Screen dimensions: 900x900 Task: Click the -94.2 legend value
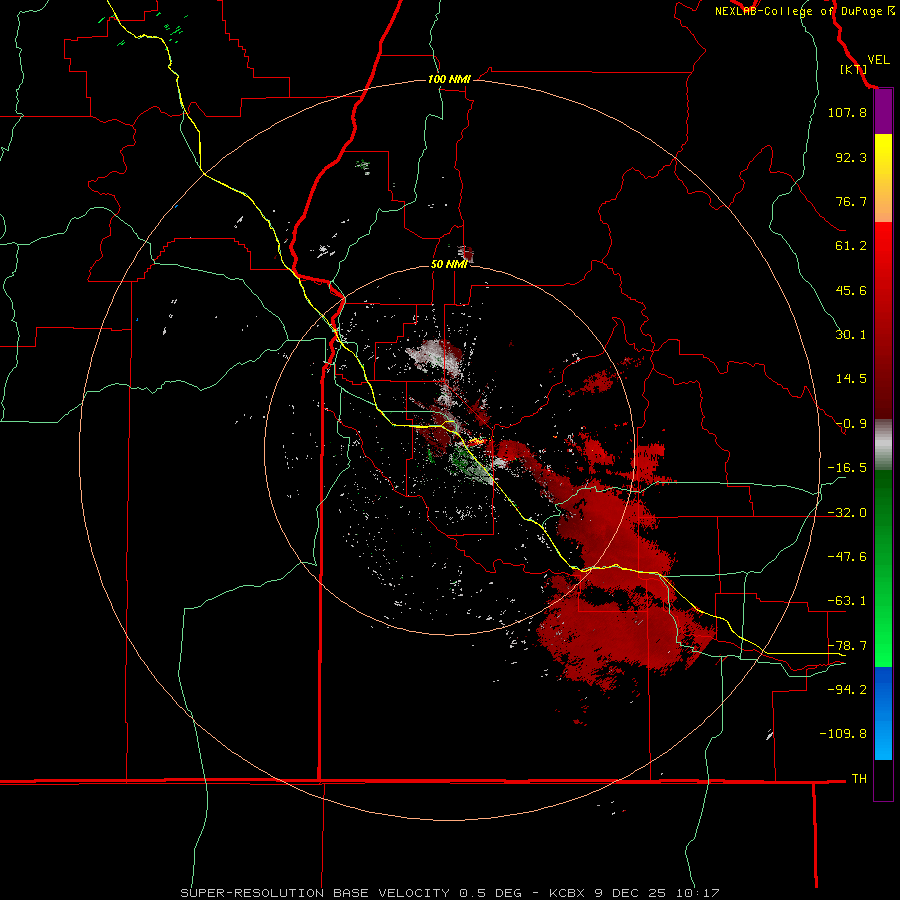point(847,689)
